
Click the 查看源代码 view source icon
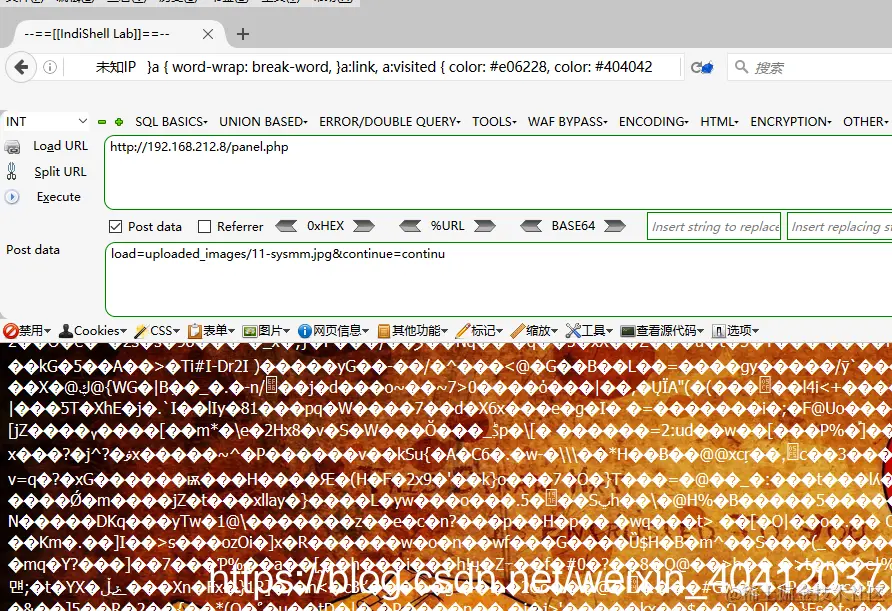point(630,330)
